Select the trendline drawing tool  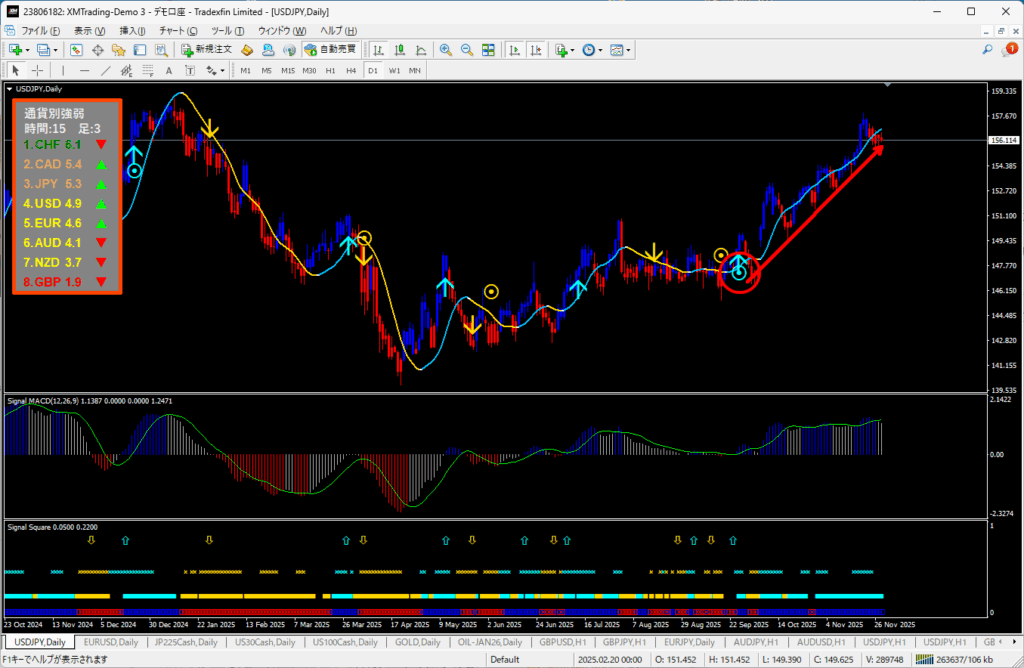click(x=105, y=70)
